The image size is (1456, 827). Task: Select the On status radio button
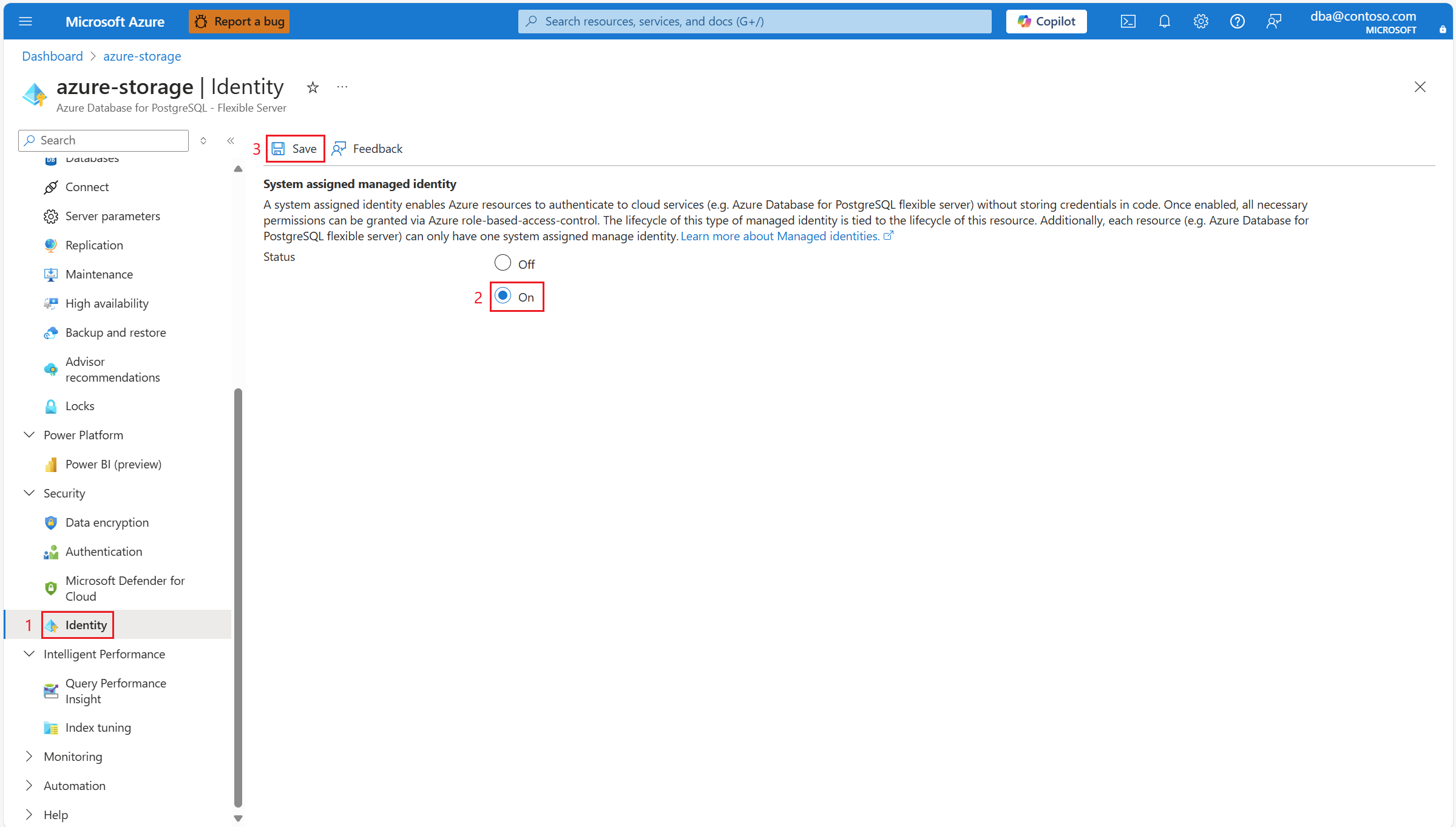click(503, 296)
